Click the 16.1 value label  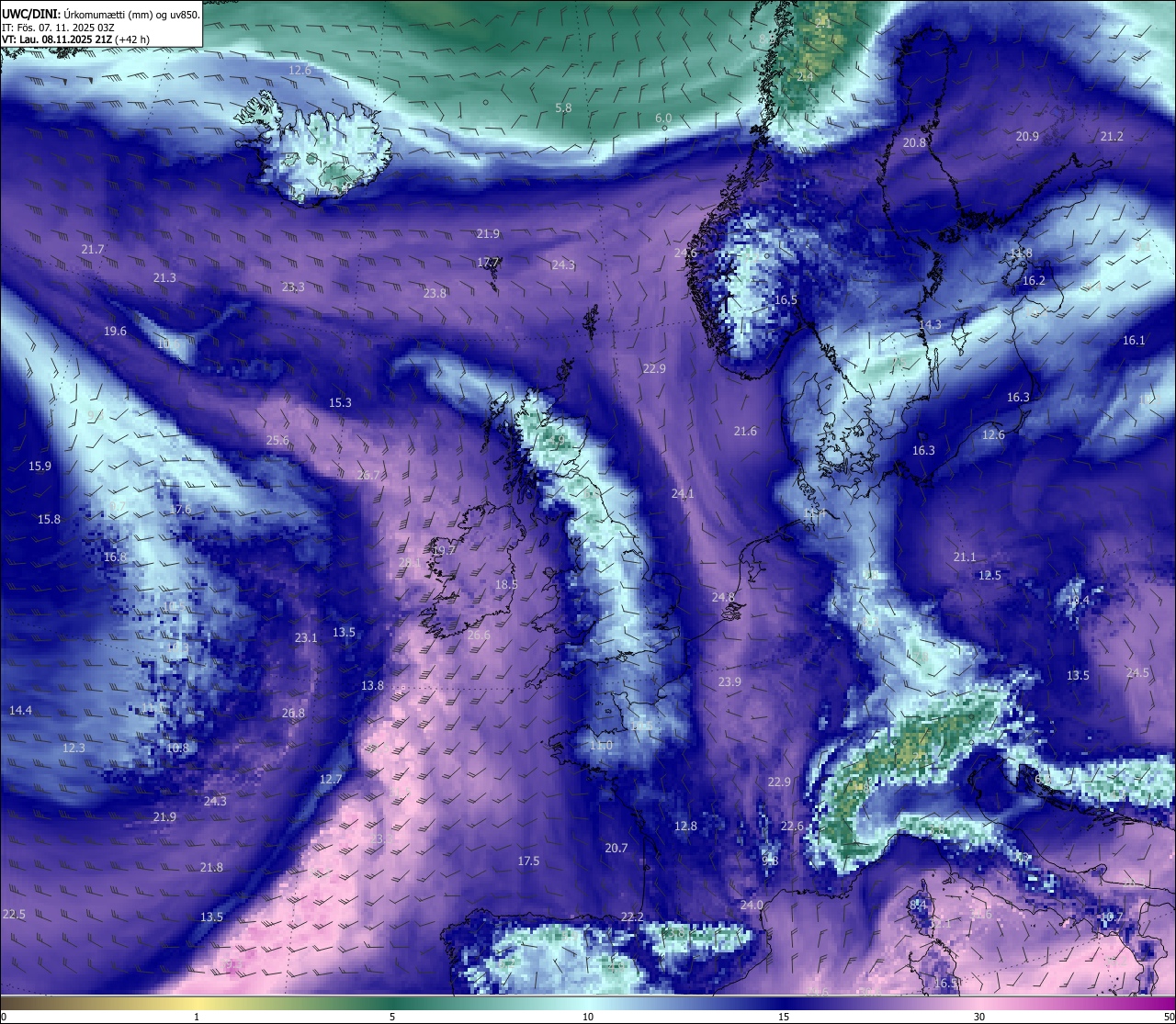click(x=1134, y=340)
